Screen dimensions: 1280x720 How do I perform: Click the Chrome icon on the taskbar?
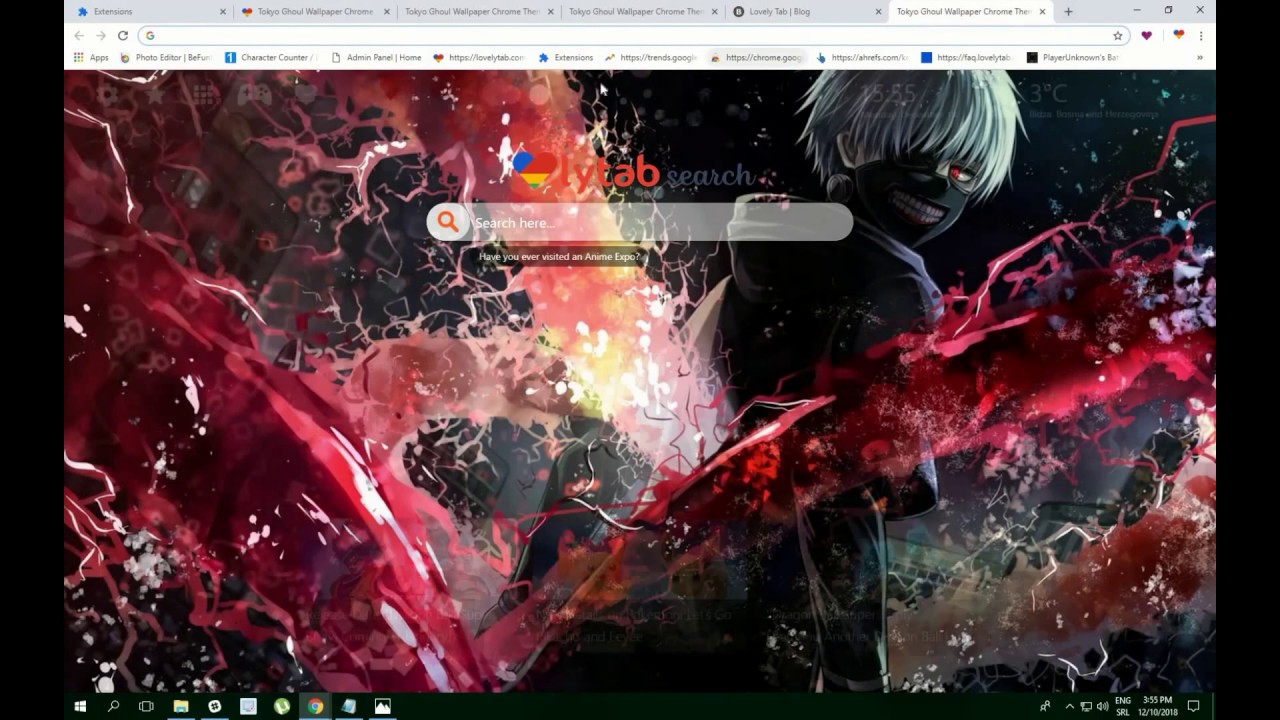pyautogui.click(x=315, y=706)
